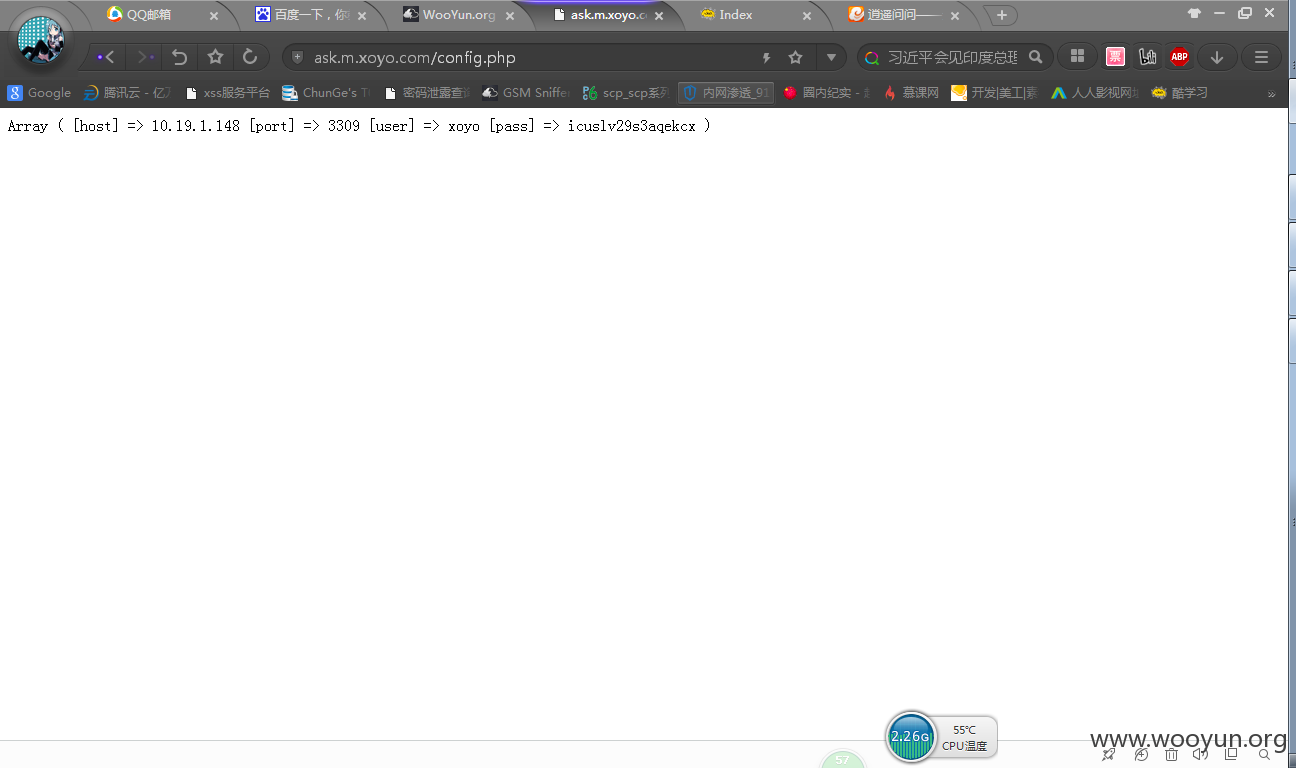Click the address bar URL field
This screenshot has width=1296, height=768.
[x=530, y=58]
